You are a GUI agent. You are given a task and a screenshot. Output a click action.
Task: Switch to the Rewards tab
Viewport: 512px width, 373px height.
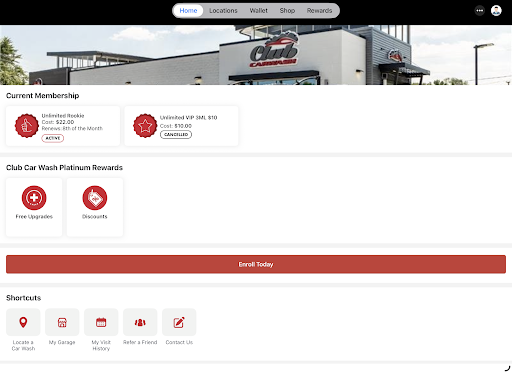pyautogui.click(x=319, y=11)
